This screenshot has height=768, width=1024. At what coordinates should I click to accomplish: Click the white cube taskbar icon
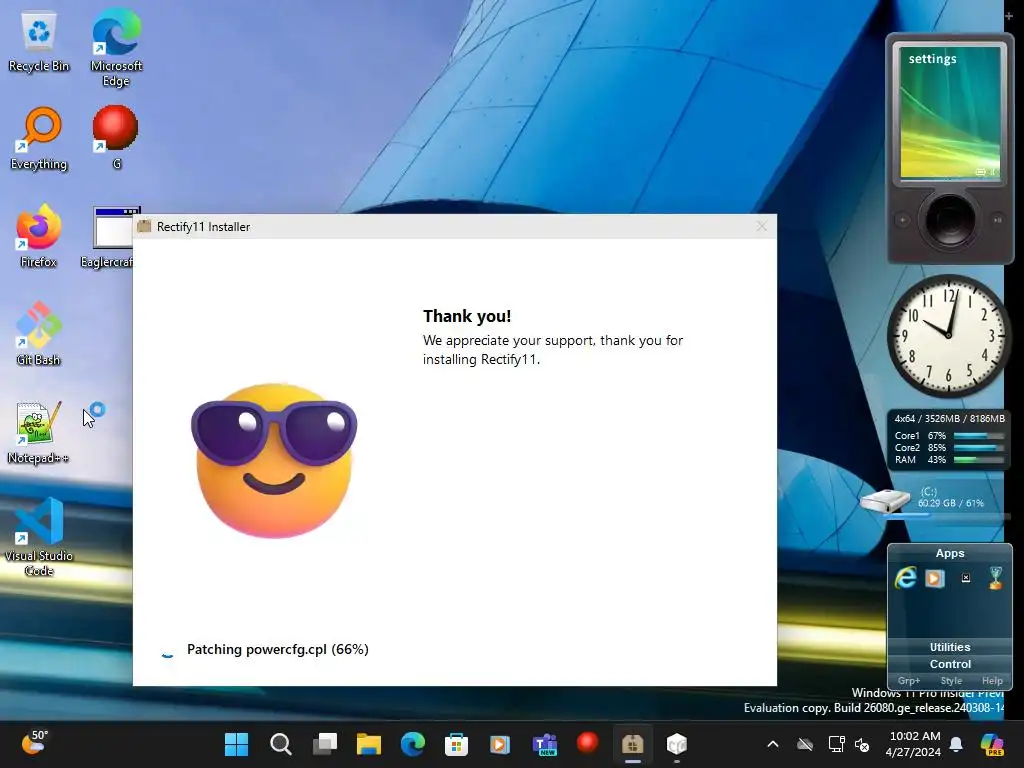click(x=677, y=744)
